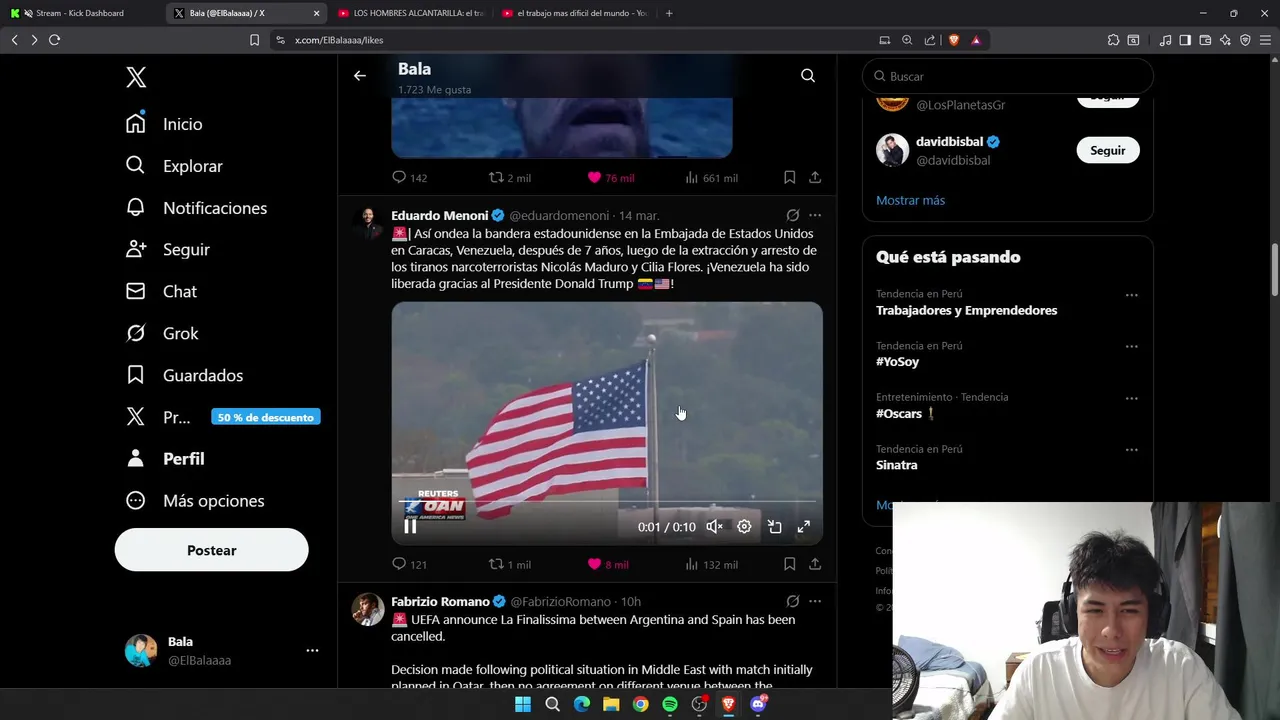This screenshot has height=720, width=1280.
Task: Open account menu dots next to Bala
Action: coord(312,650)
